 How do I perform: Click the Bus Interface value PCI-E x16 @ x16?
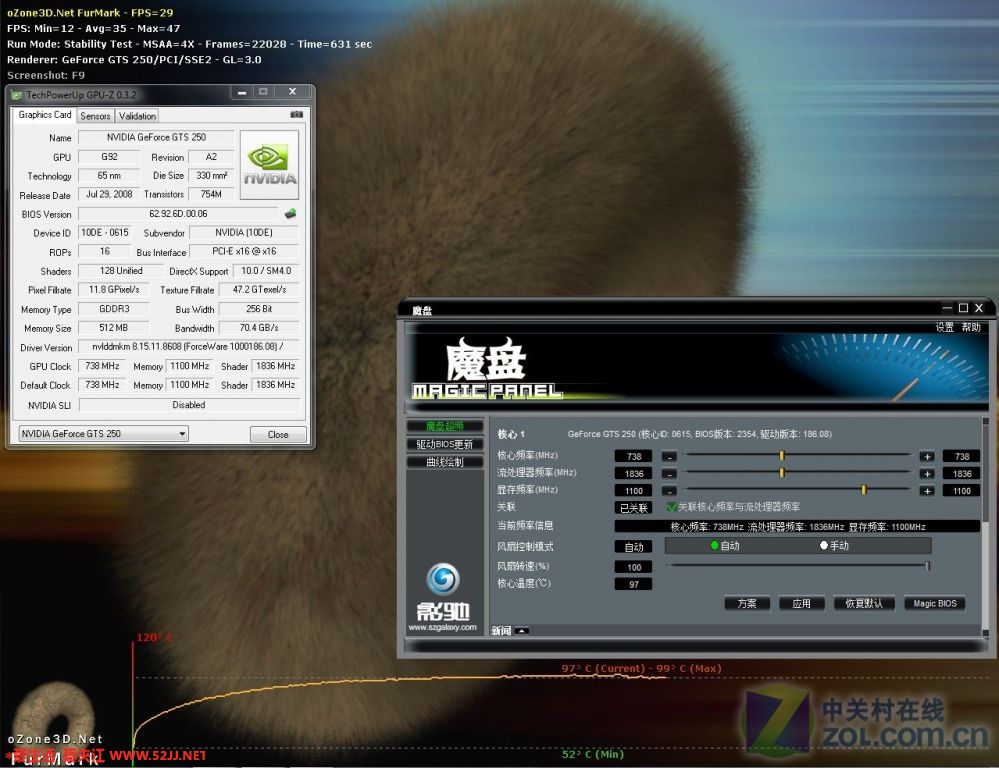(244, 252)
